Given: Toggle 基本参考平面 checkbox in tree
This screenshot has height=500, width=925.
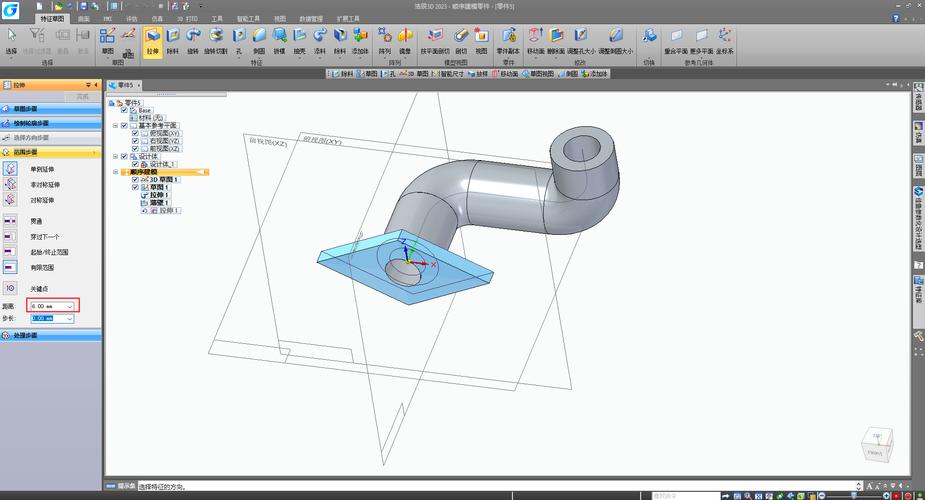Looking at the screenshot, I should [x=124, y=126].
